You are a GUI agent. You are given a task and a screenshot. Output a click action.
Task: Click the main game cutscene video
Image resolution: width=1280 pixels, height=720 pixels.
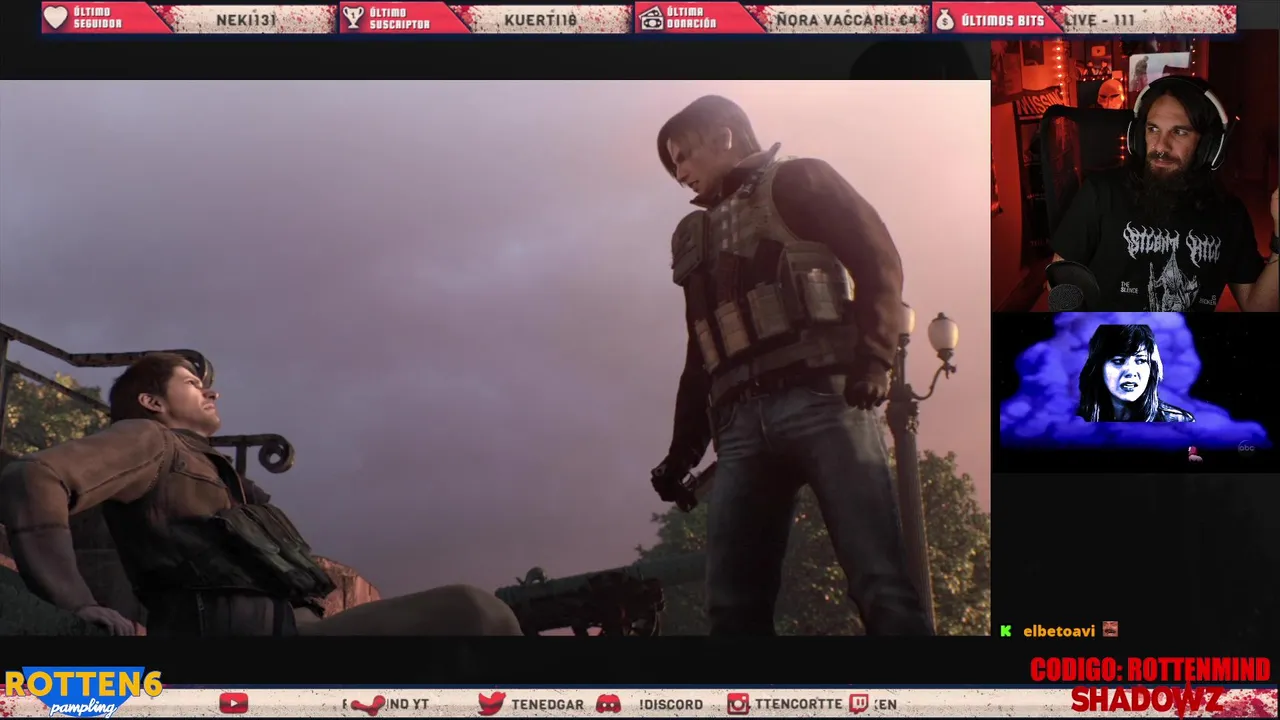pos(495,357)
